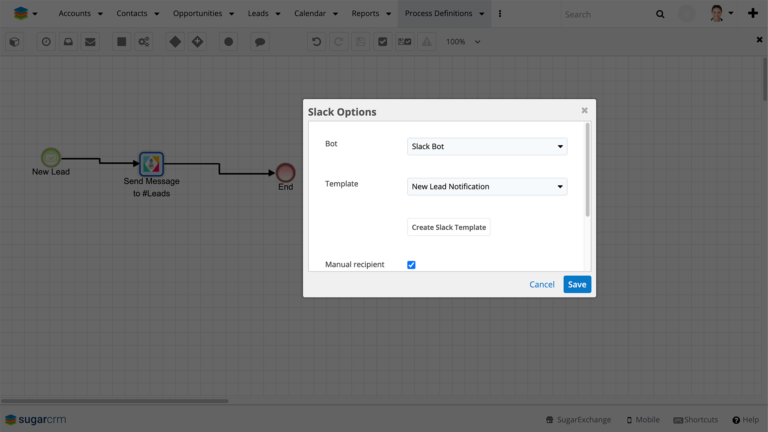Click into the Search field

point(607,14)
